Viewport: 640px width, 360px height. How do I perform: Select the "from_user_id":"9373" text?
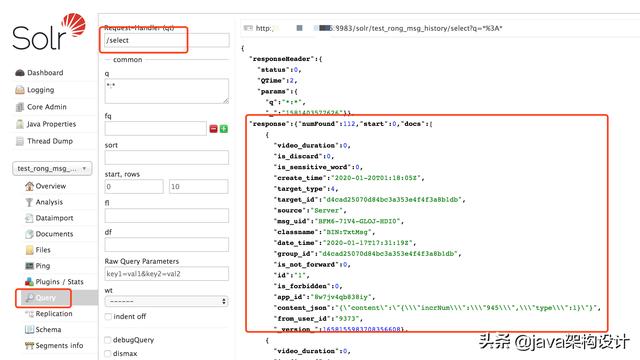click(317, 318)
